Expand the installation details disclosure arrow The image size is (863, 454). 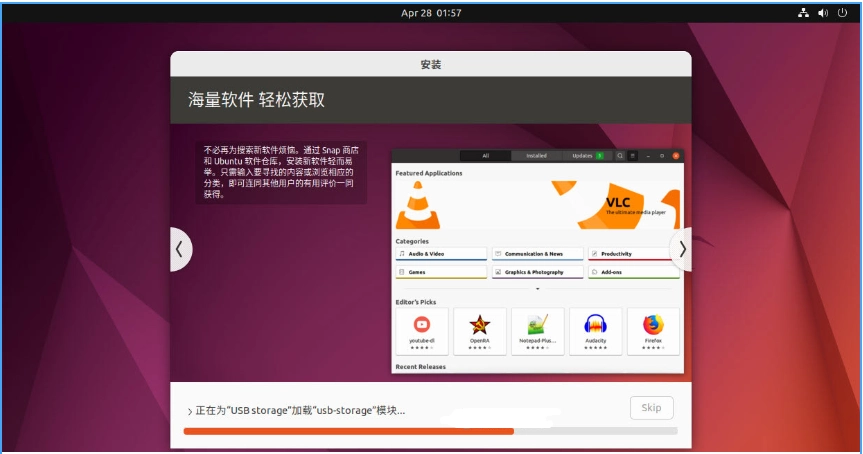(189, 411)
